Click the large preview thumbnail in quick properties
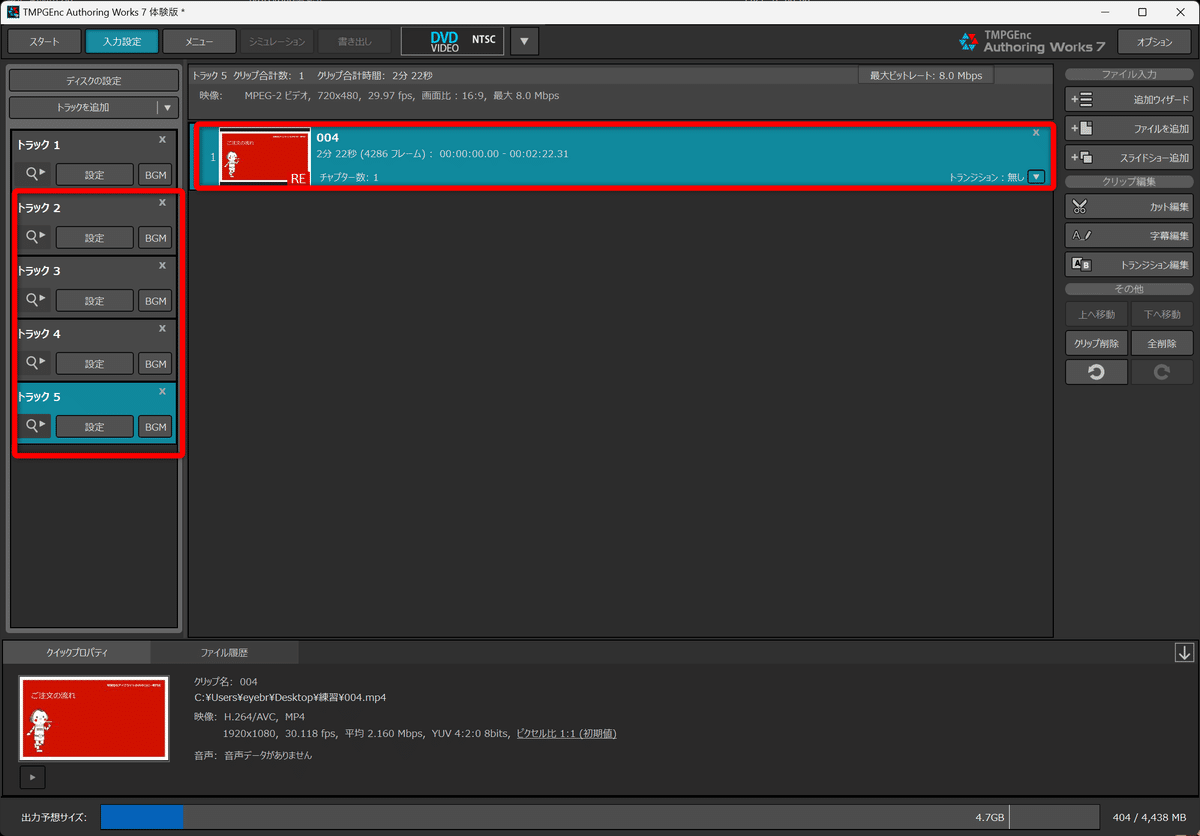 (94, 718)
